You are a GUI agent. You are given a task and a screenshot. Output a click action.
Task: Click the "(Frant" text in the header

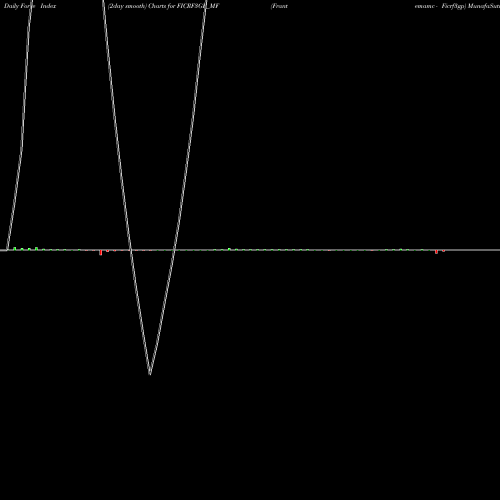279,6
